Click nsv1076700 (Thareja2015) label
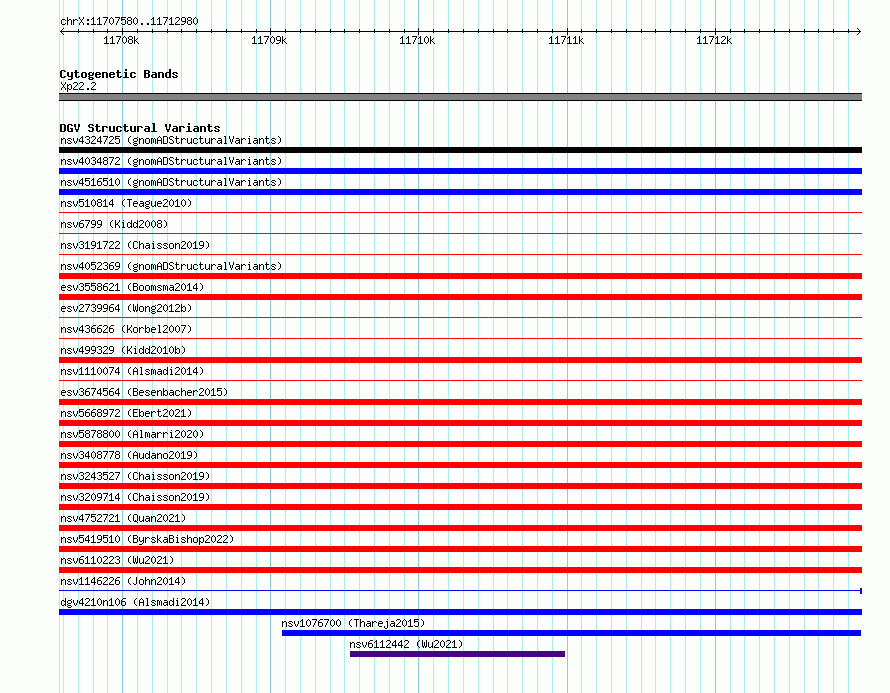This screenshot has height=693, width=890. 353,623
